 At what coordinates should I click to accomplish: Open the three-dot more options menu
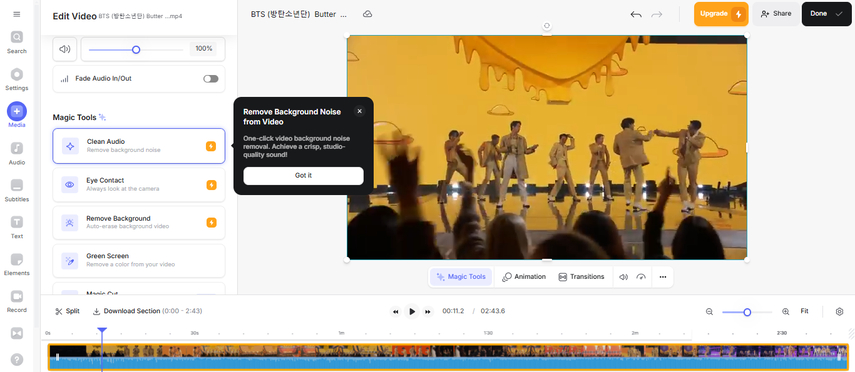[663, 277]
